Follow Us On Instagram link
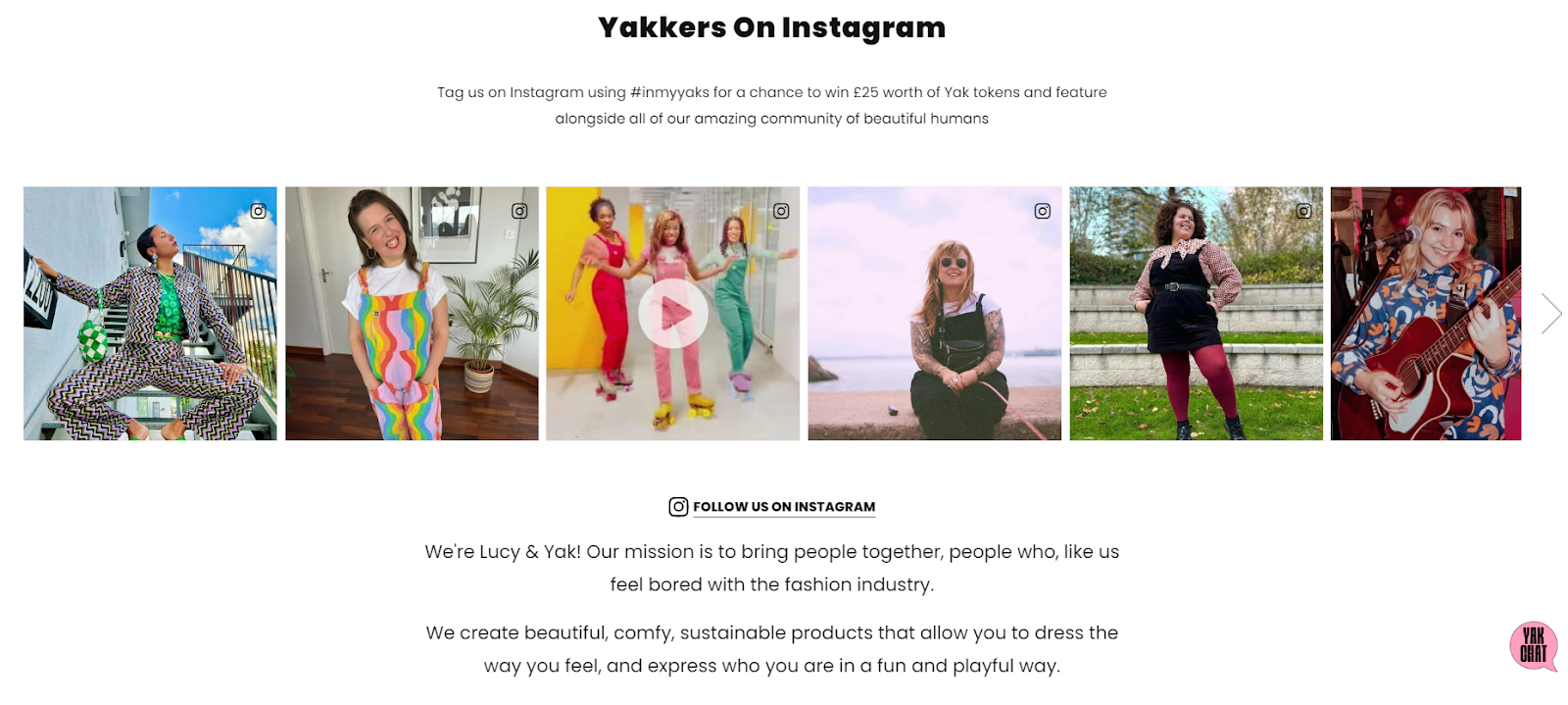The width and height of the screenshot is (1568, 705). (x=784, y=507)
